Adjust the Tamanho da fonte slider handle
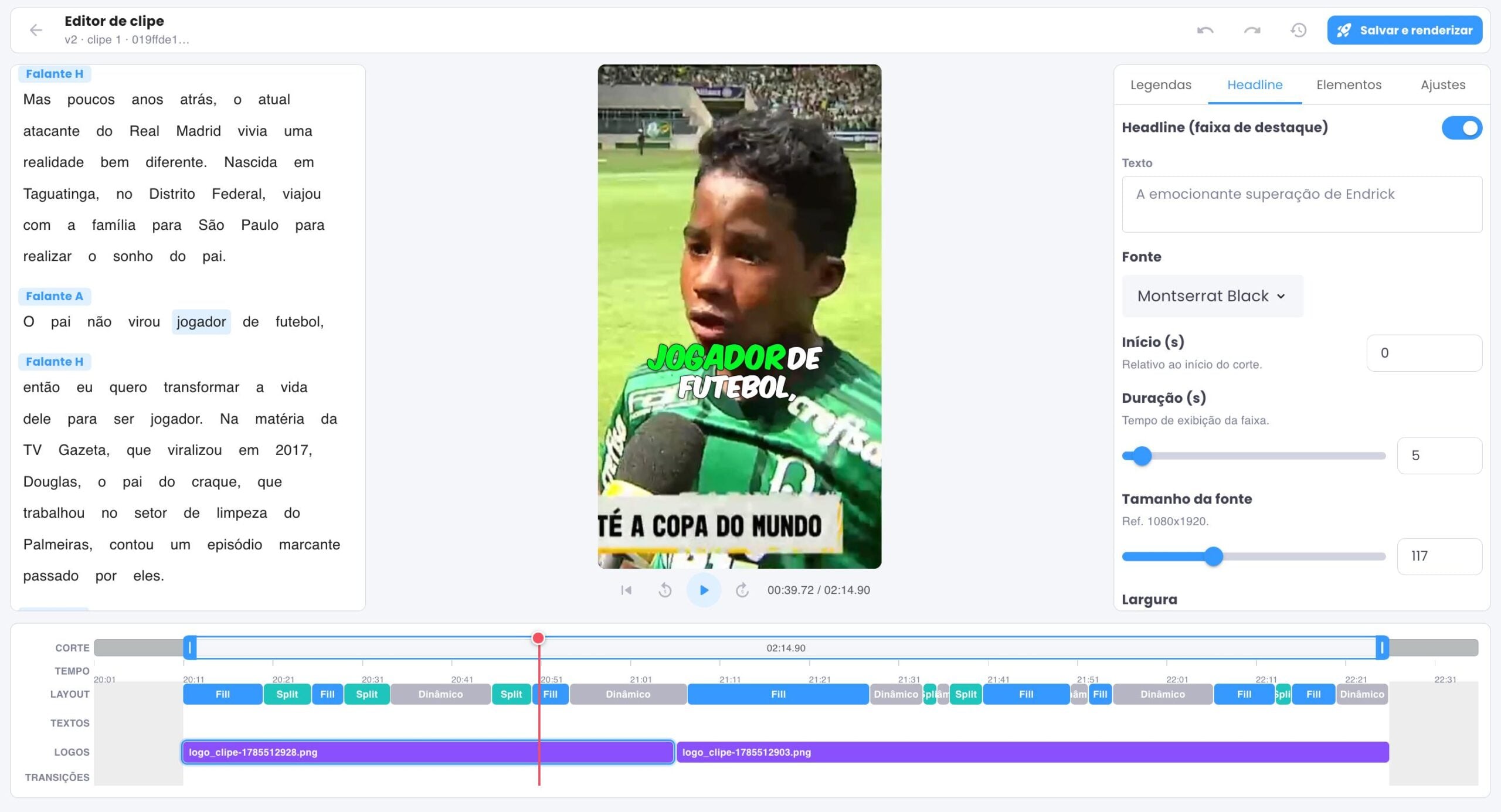This screenshot has width=1501, height=812. pos(1214,556)
